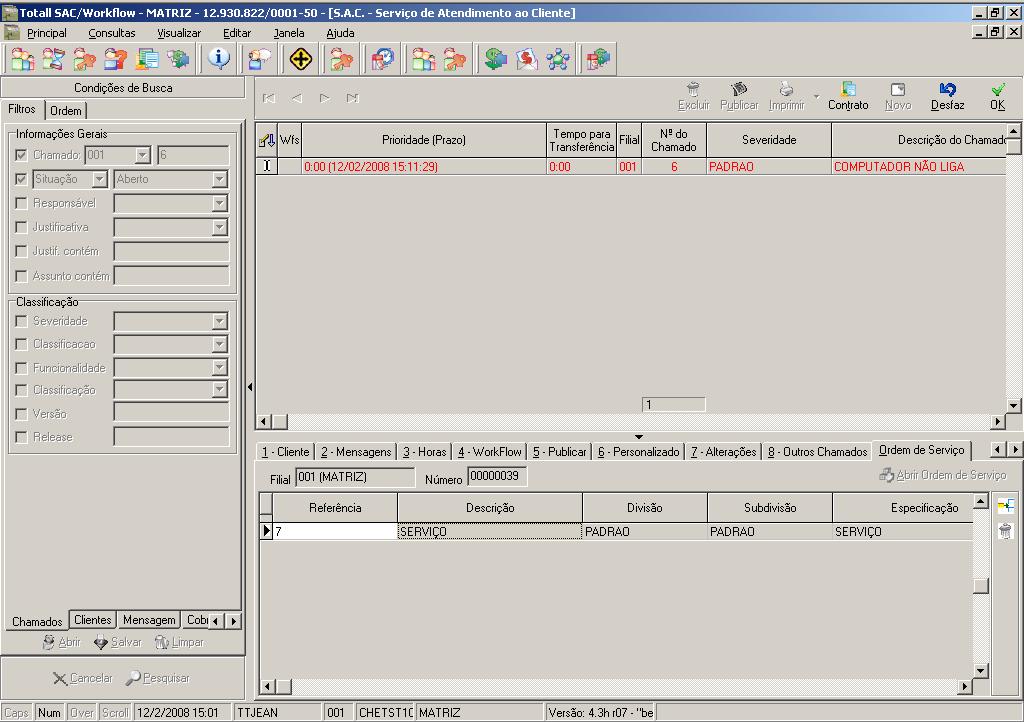Open the Imprimir dropdown arrow
The width and height of the screenshot is (1024, 722).
click(x=816, y=97)
